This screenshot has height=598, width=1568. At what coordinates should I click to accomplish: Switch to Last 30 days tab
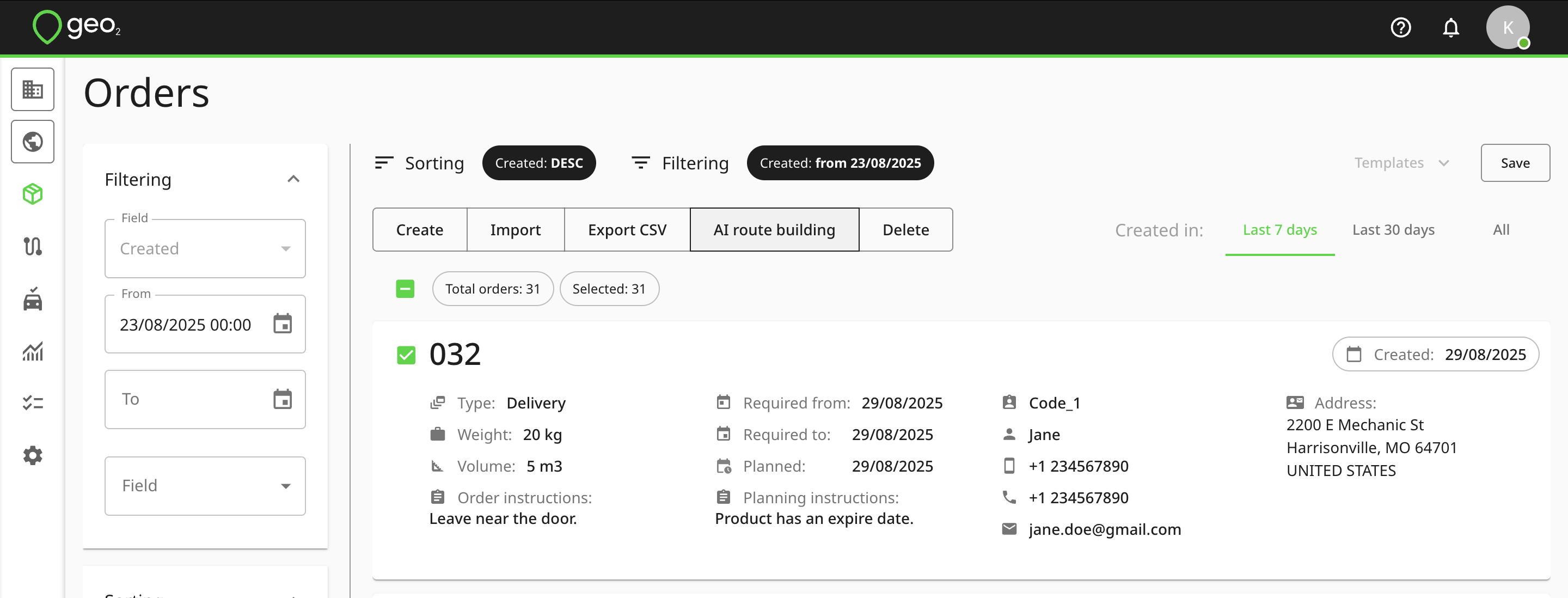click(1393, 230)
